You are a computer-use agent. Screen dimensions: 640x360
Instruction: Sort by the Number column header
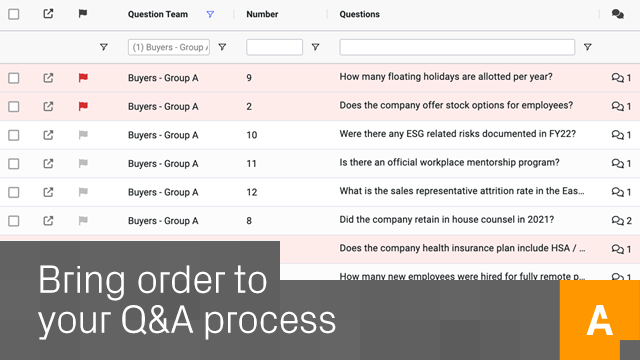(x=262, y=14)
